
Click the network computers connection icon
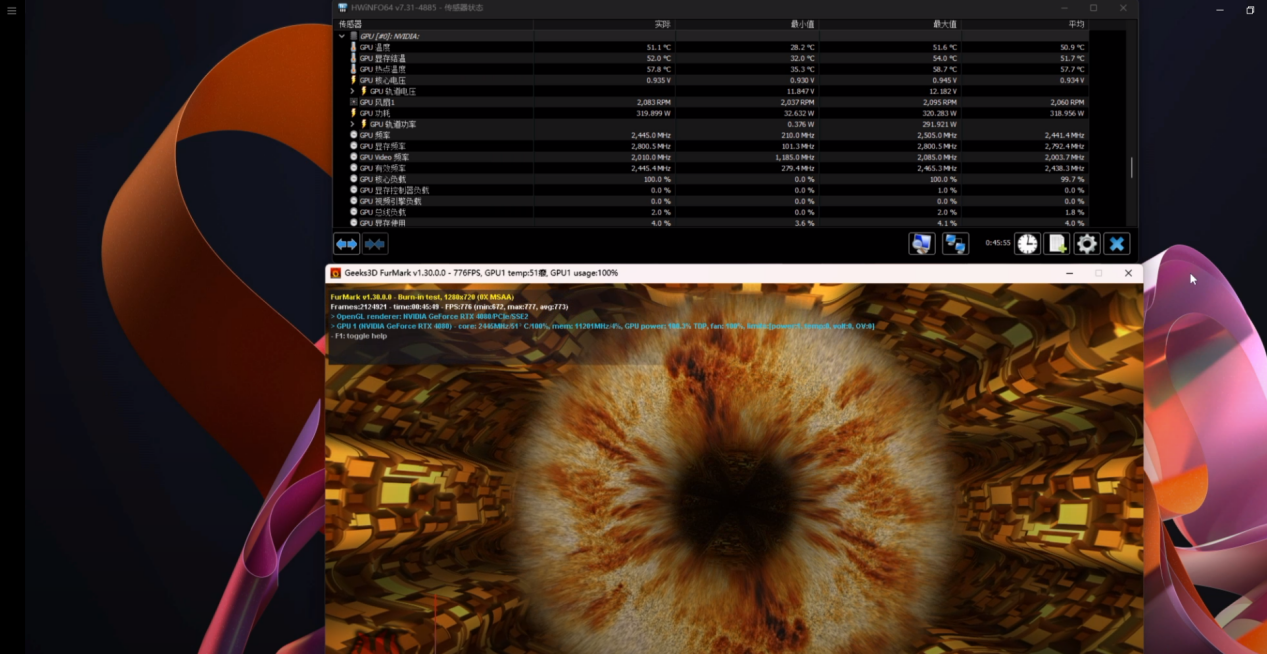956,244
